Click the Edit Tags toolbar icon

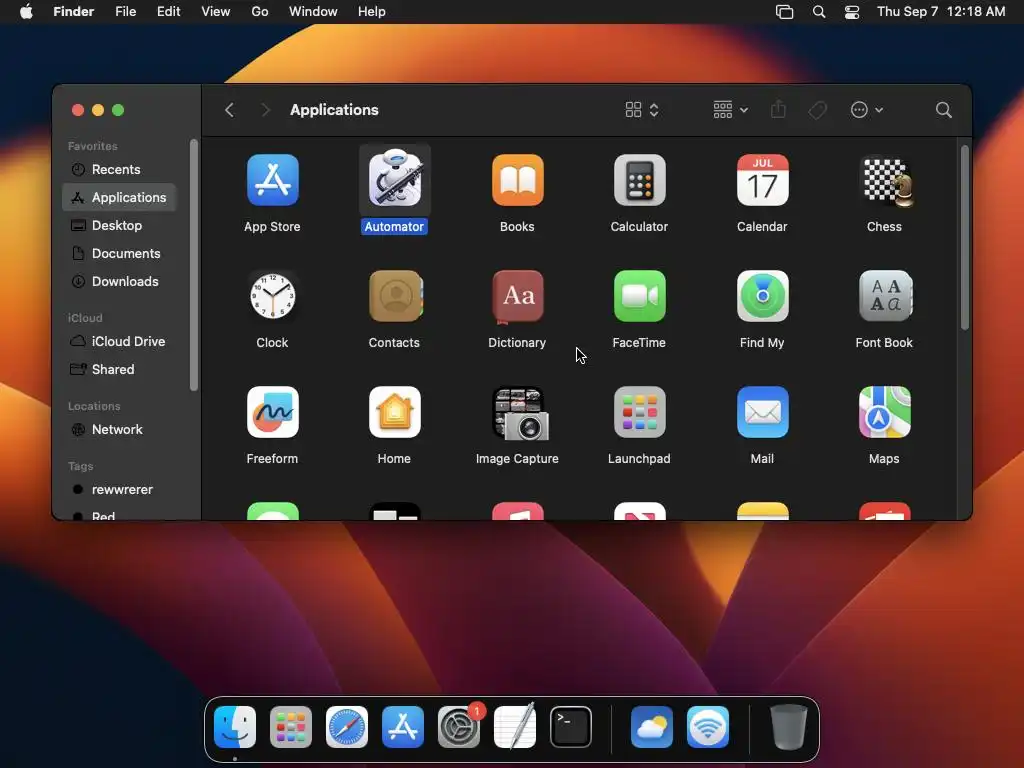pos(817,110)
